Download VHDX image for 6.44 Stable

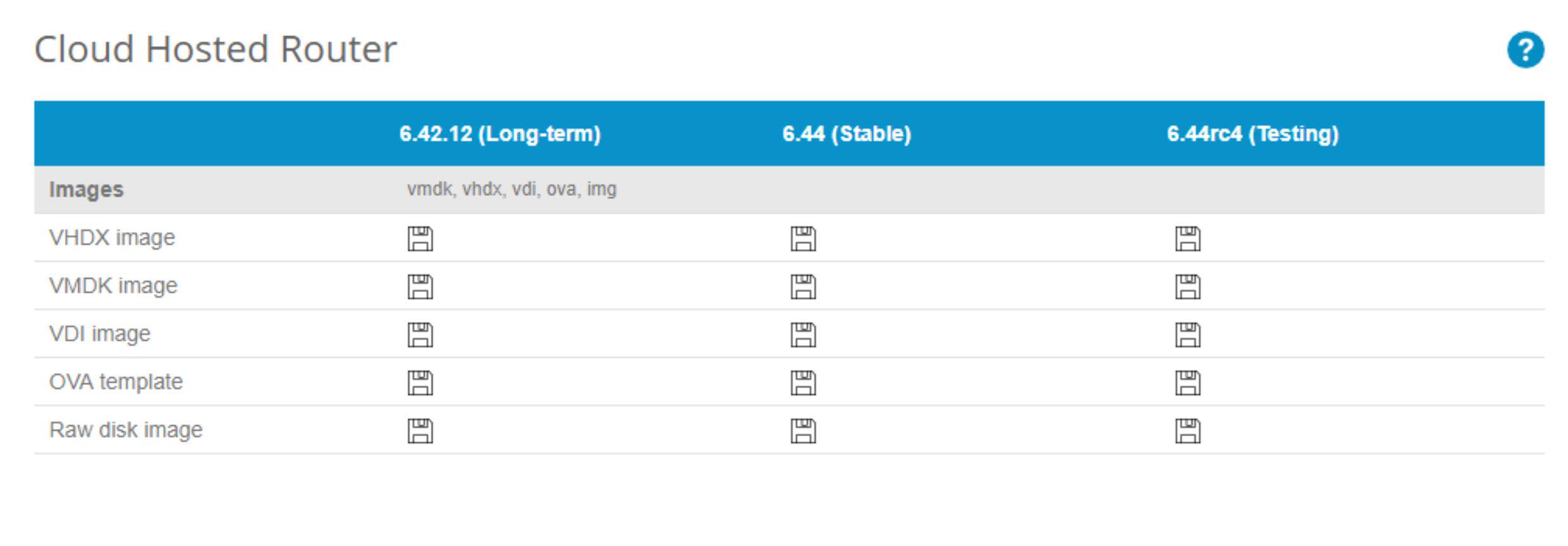tap(804, 239)
